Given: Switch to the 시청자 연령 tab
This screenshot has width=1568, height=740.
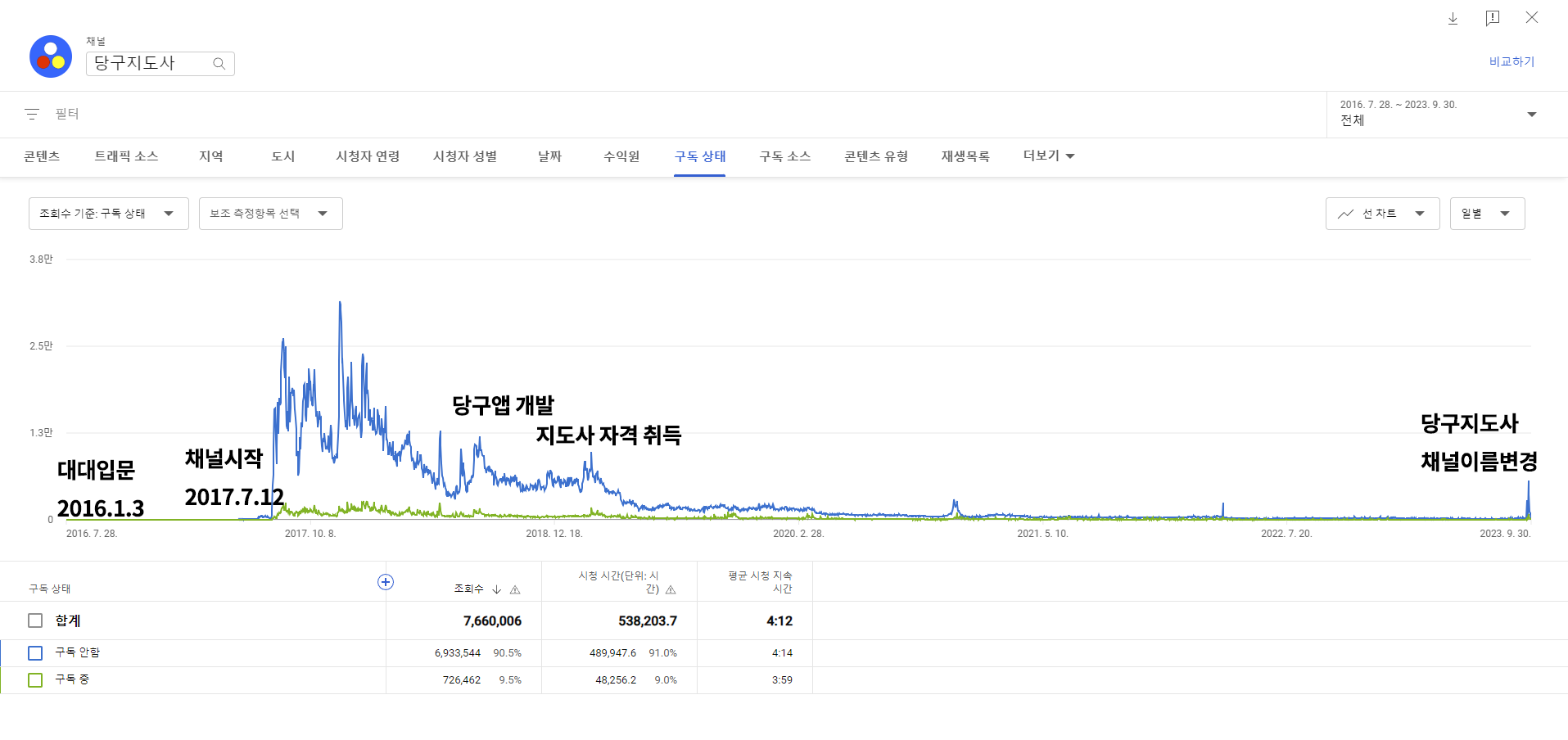Looking at the screenshot, I should coord(368,156).
